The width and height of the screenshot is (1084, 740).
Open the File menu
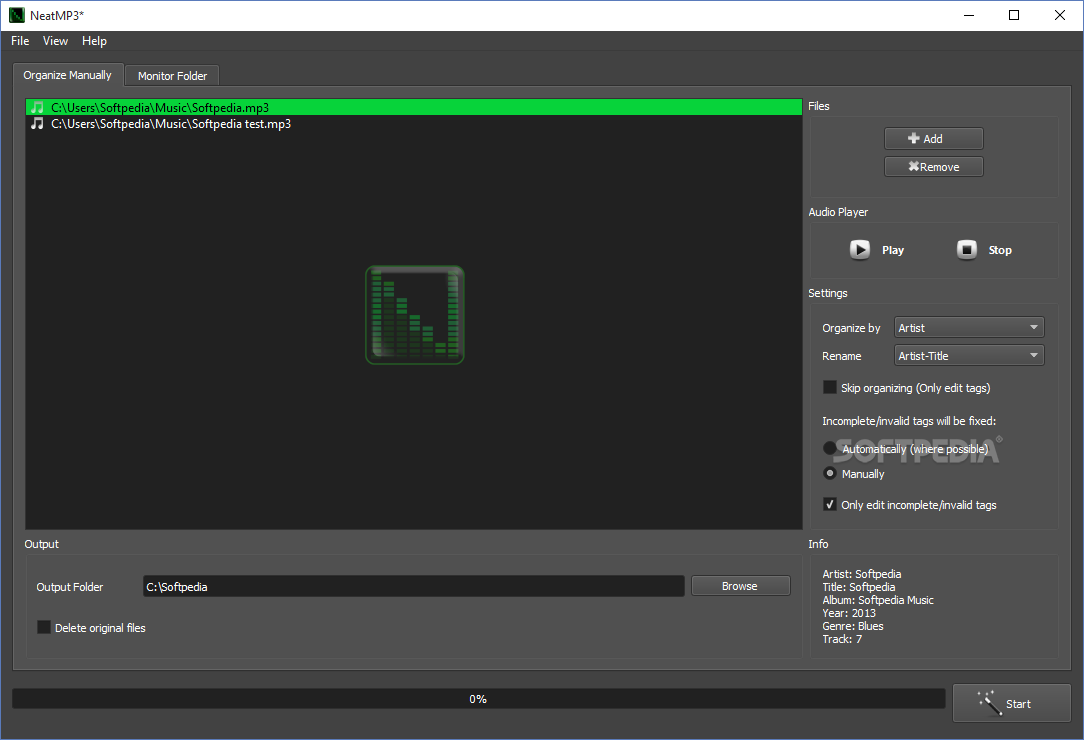pyautogui.click(x=20, y=41)
